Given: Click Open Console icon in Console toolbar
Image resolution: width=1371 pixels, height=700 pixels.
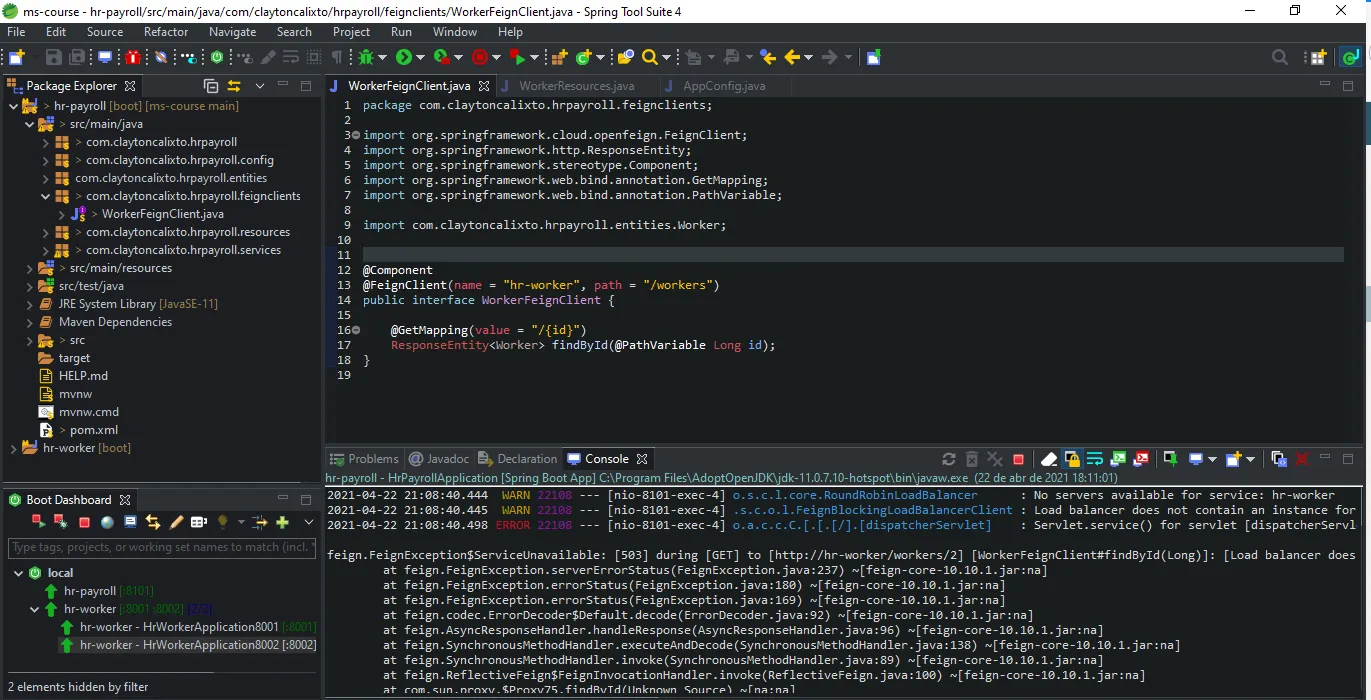Looking at the screenshot, I should coord(1234,459).
